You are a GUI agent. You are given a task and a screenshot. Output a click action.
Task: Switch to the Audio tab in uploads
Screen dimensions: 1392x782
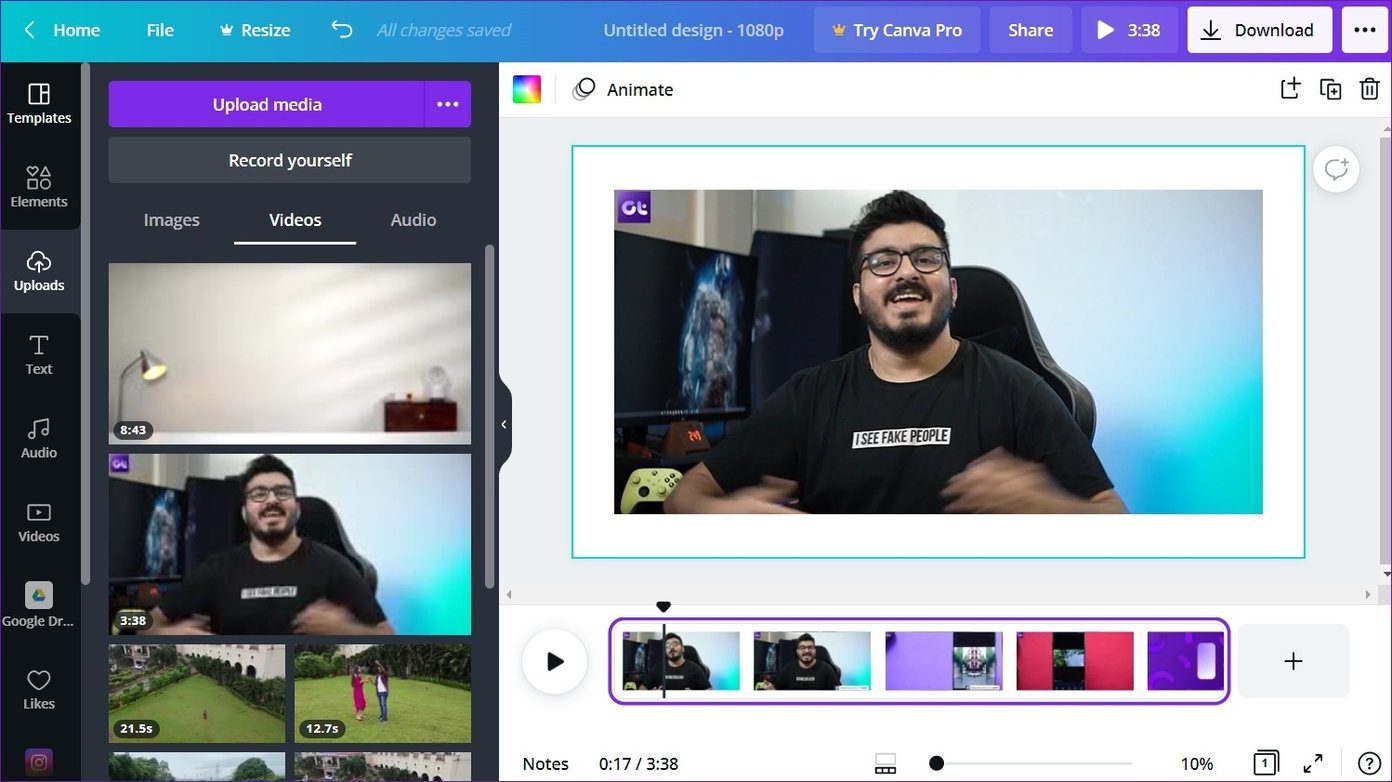pos(413,220)
